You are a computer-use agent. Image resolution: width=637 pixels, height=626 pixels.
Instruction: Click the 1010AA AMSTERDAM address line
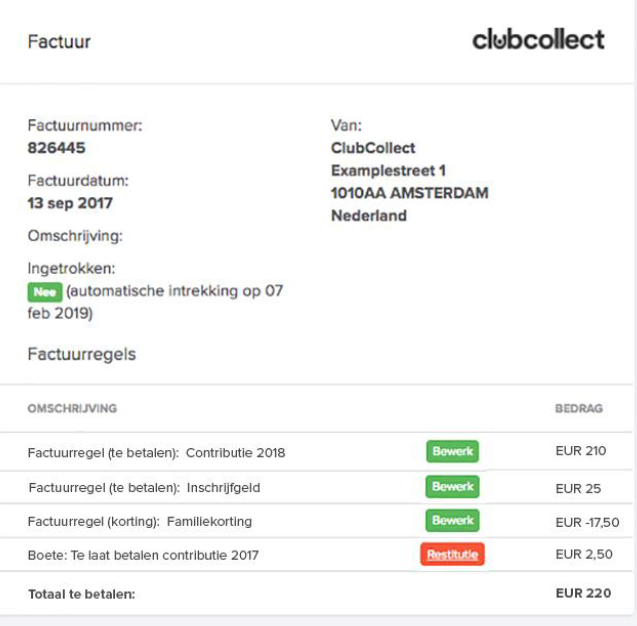coord(410,193)
